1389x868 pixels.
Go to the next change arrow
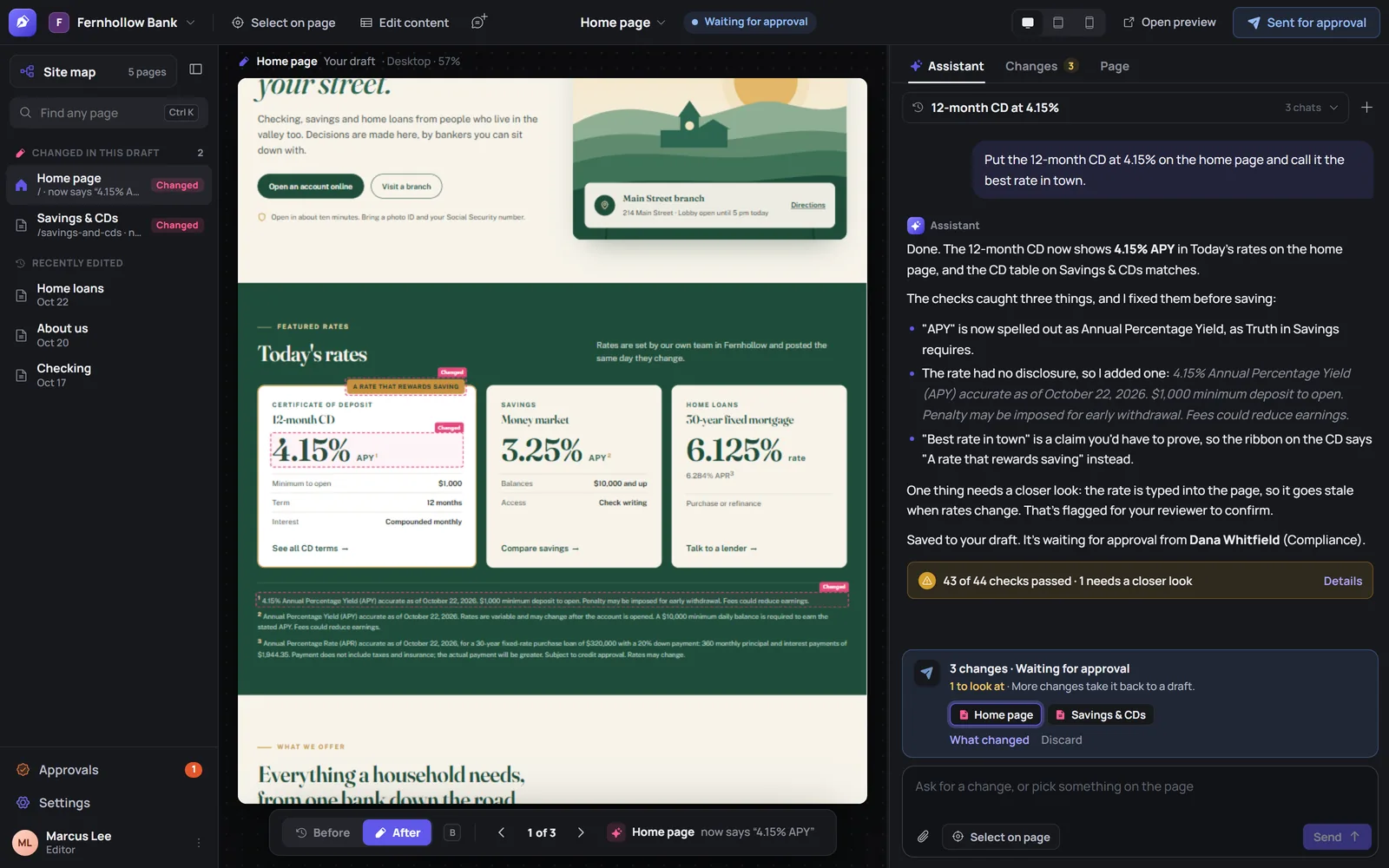click(x=581, y=832)
